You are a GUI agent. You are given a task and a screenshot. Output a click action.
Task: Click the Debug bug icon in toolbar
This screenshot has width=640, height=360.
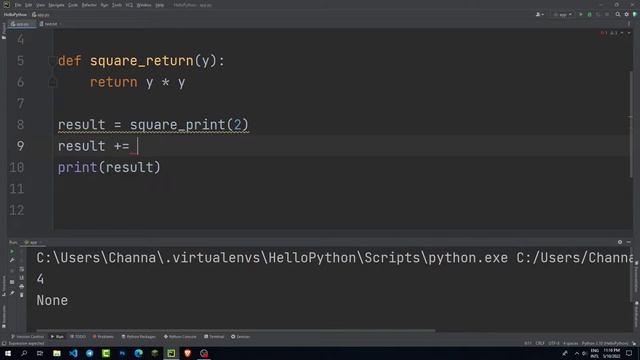[589, 15]
